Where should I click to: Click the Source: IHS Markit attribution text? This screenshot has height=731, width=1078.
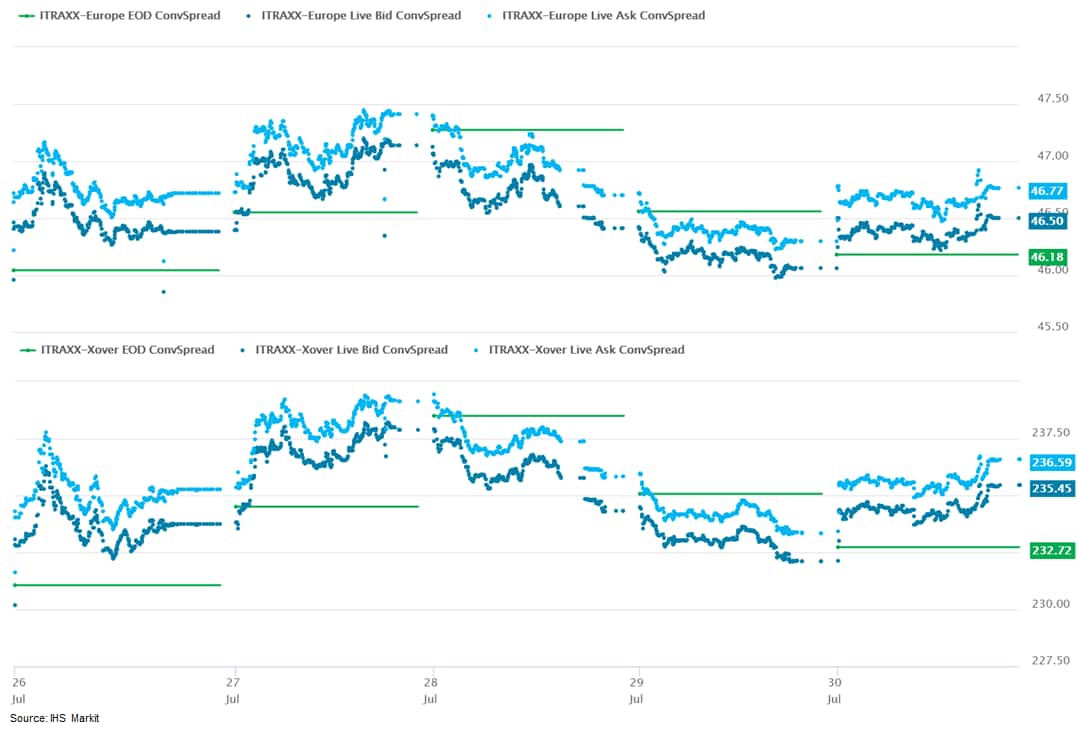(x=55, y=719)
